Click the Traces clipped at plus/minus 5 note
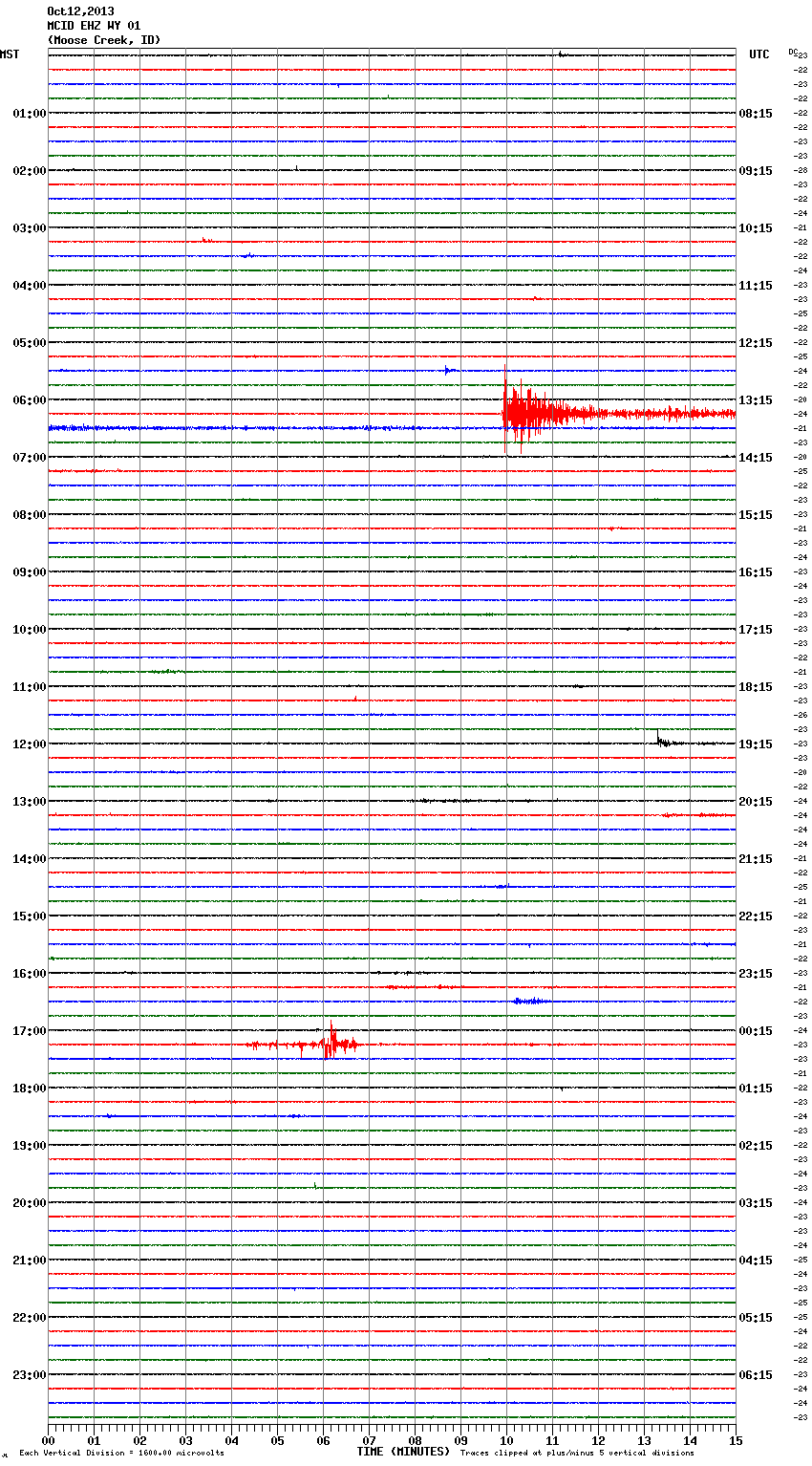Screen dimensions: 812x1466 (x=577, y=1454)
